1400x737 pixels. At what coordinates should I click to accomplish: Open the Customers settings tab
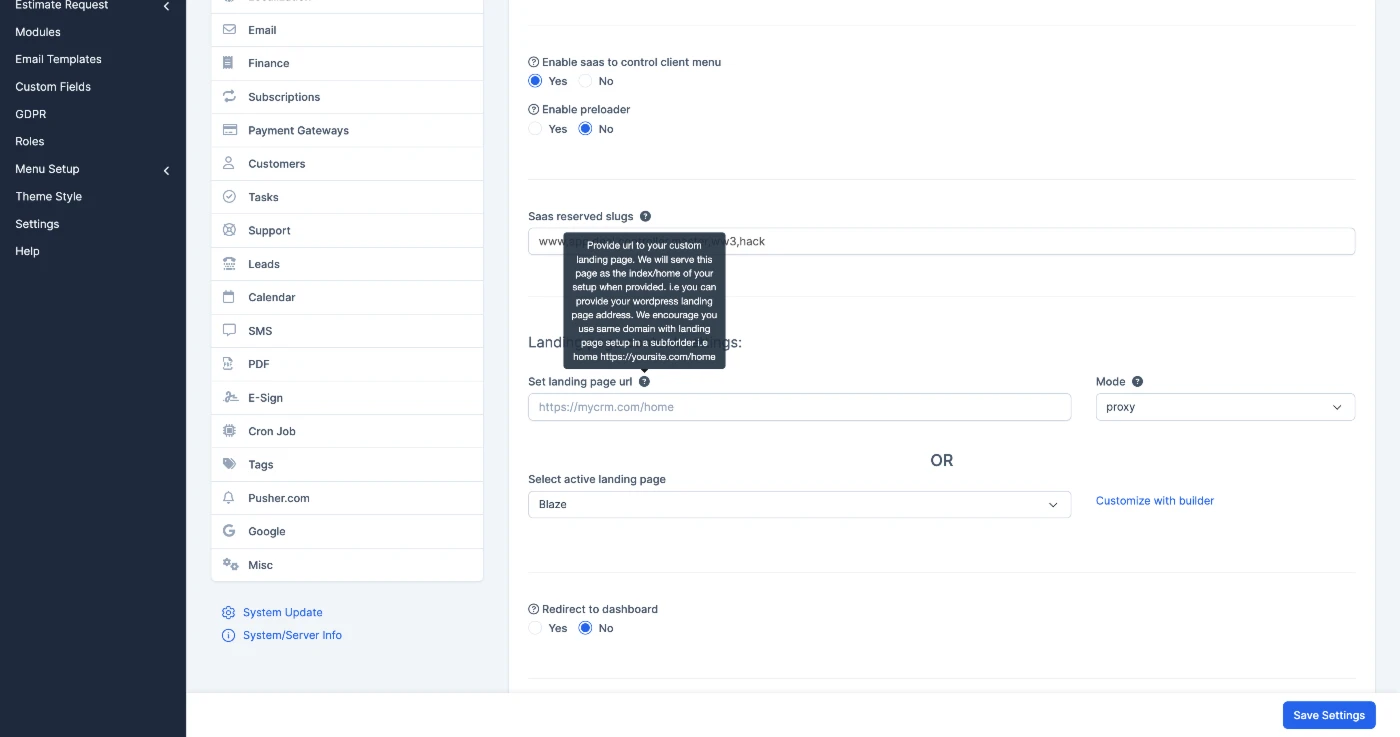click(347, 164)
